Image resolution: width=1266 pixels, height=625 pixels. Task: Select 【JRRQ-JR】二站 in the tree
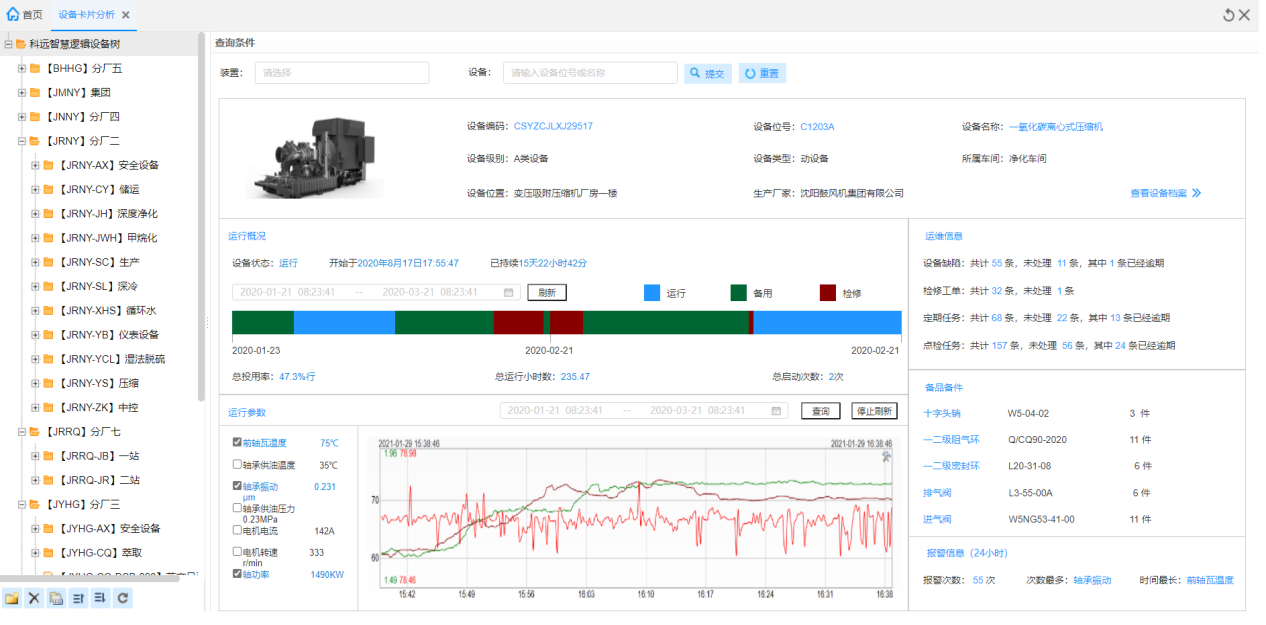(x=99, y=480)
